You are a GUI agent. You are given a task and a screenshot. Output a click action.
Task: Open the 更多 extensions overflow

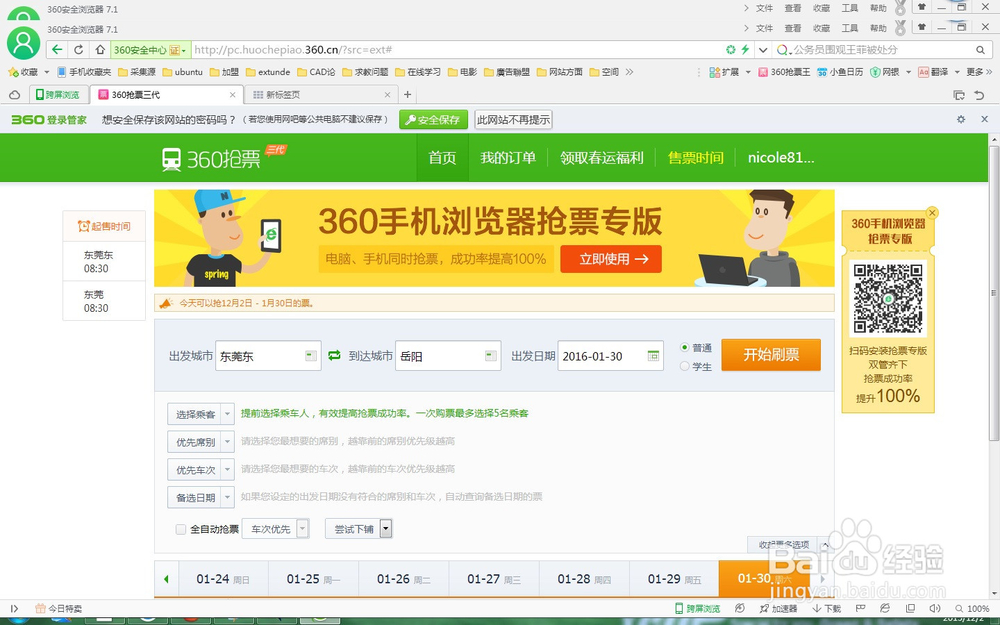(x=979, y=72)
